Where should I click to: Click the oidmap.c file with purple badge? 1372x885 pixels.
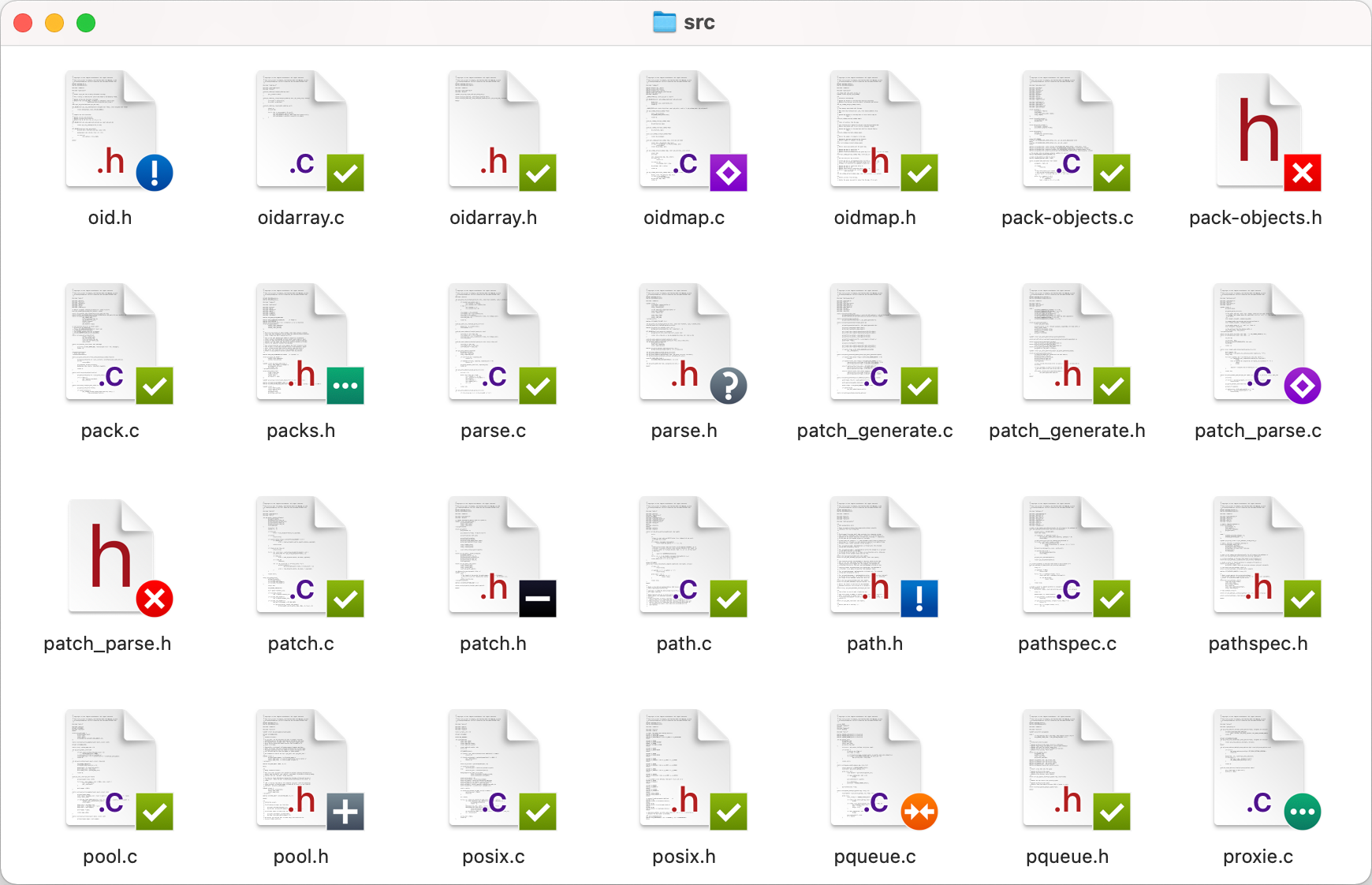click(x=684, y=131)
